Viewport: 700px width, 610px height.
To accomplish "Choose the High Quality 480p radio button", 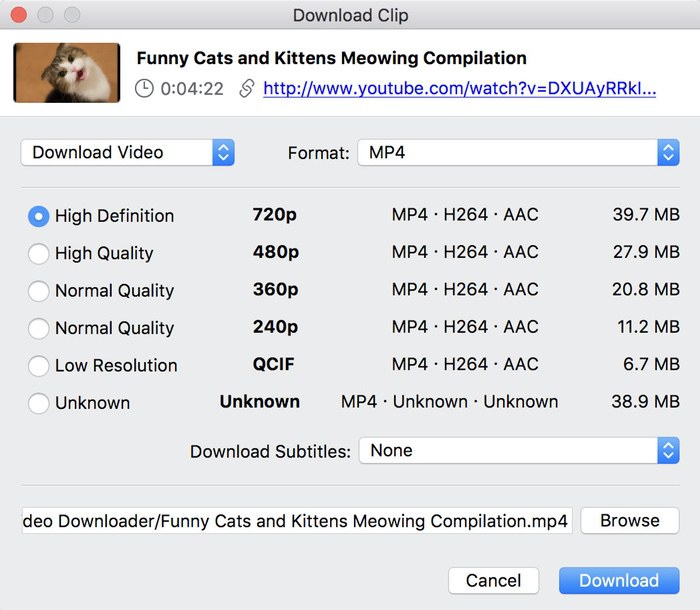I will click(39, 254).
